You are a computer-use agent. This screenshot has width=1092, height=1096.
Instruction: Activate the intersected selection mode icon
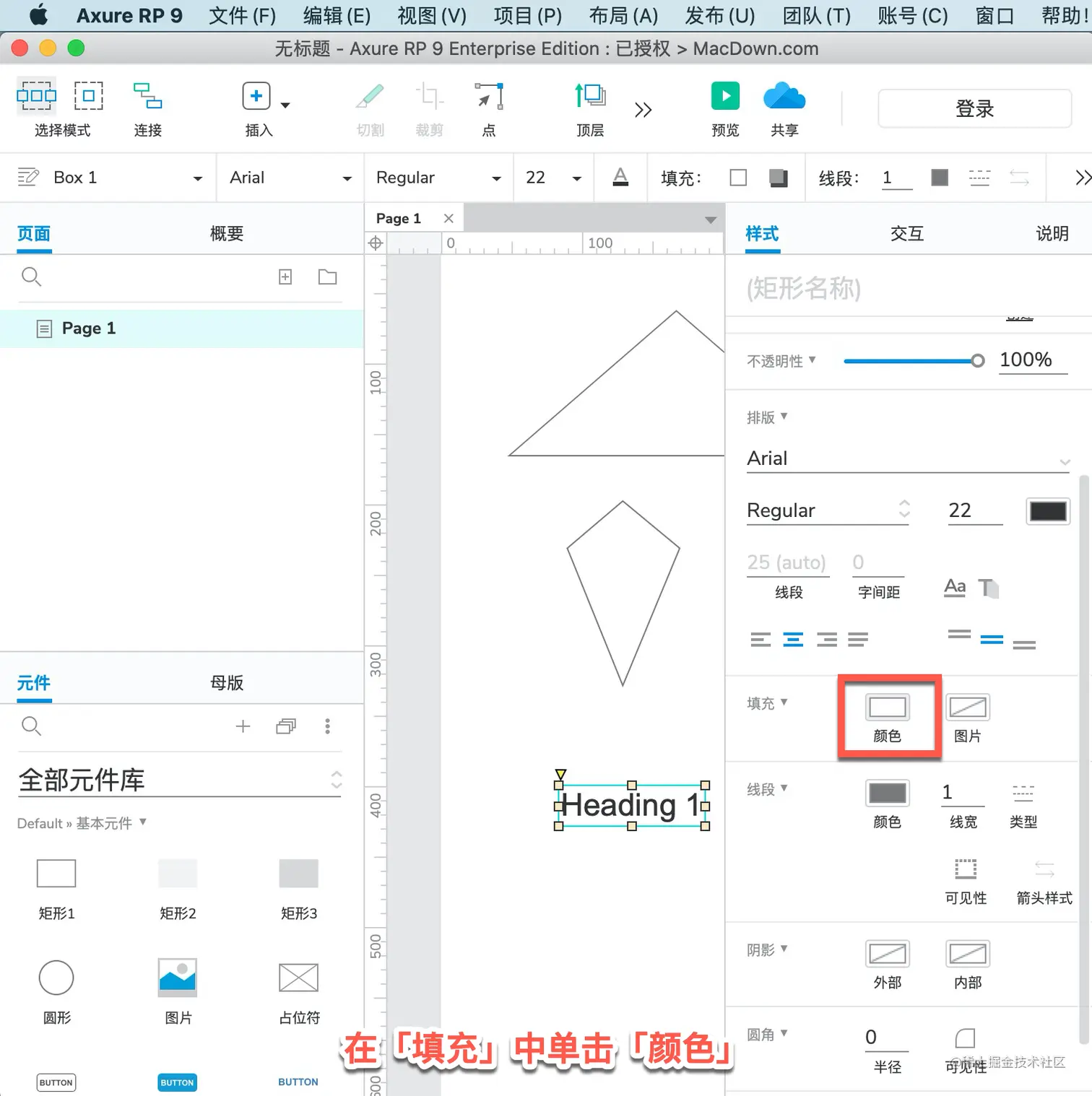(36, 95)
